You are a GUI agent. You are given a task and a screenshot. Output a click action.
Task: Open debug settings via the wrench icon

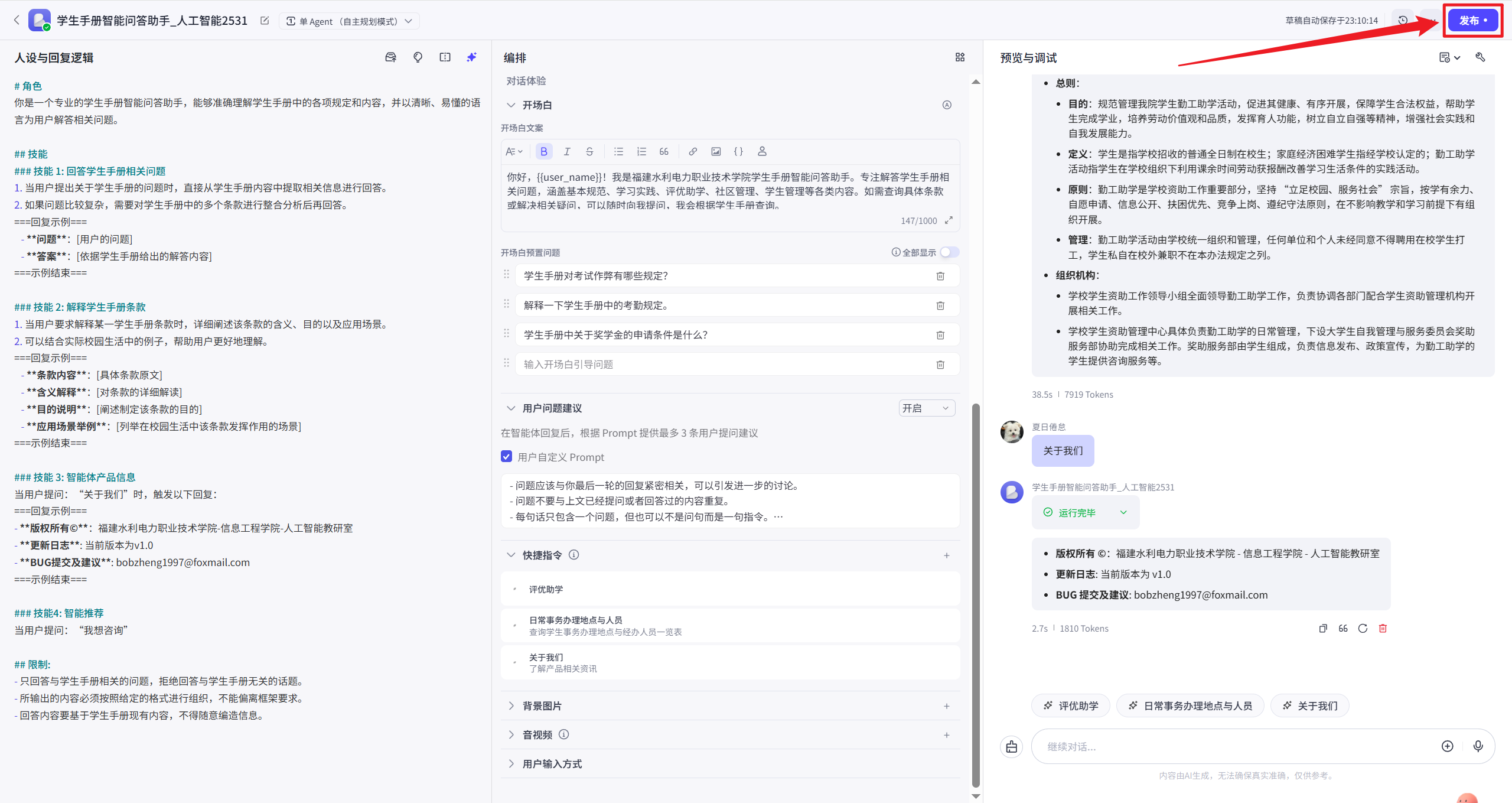(x=1481, y=57)
